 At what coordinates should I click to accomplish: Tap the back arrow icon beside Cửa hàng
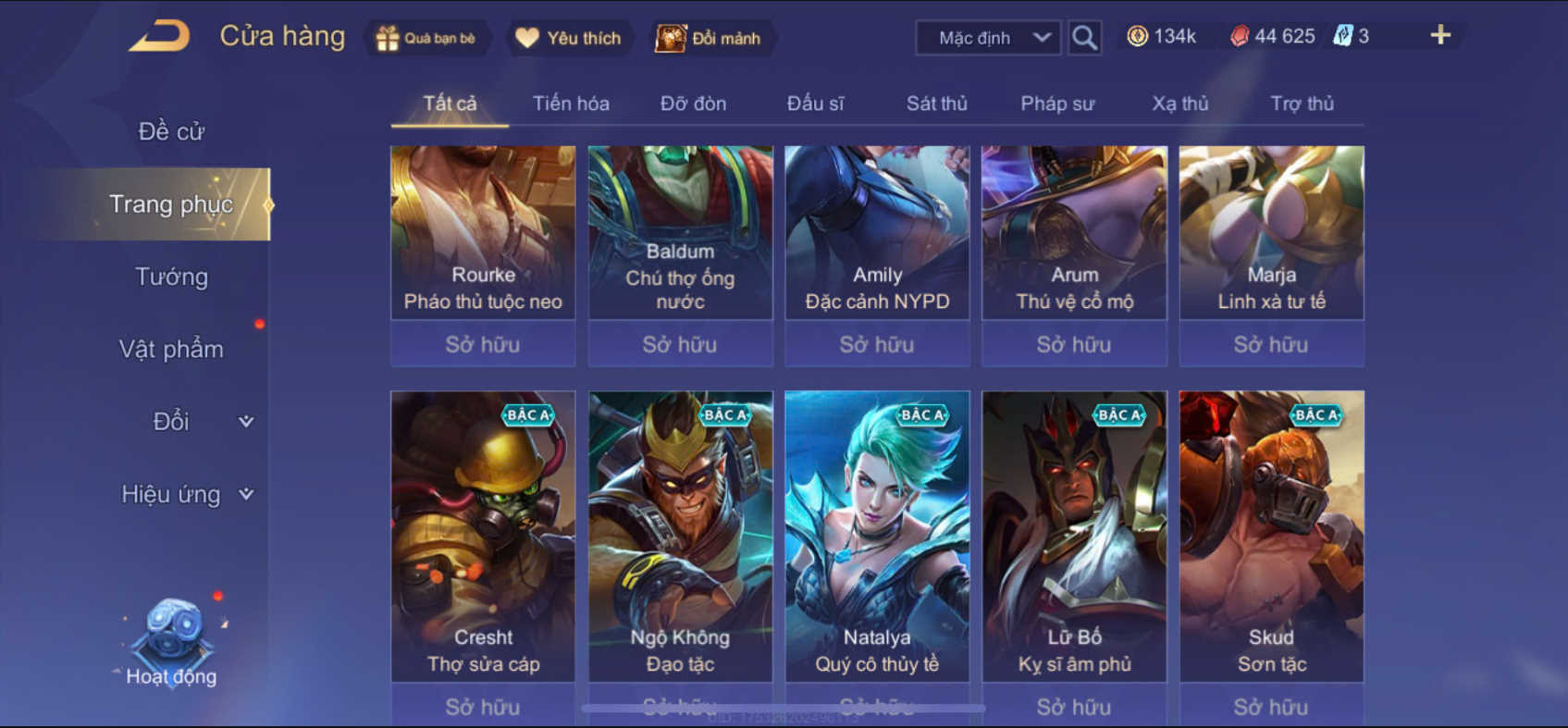pos(159,37)
